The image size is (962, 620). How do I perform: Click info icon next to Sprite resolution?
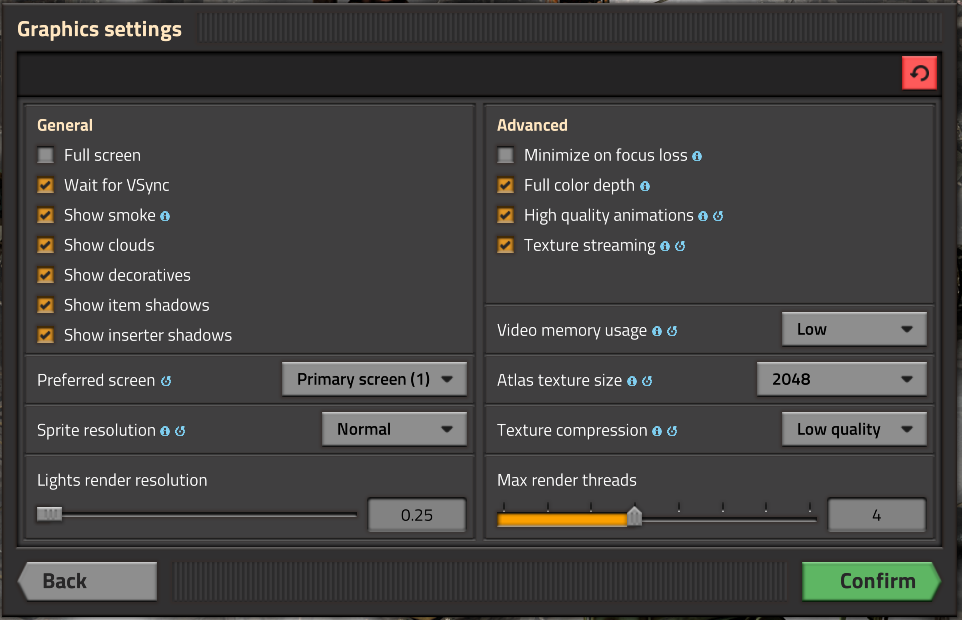(x=165, y=431)
